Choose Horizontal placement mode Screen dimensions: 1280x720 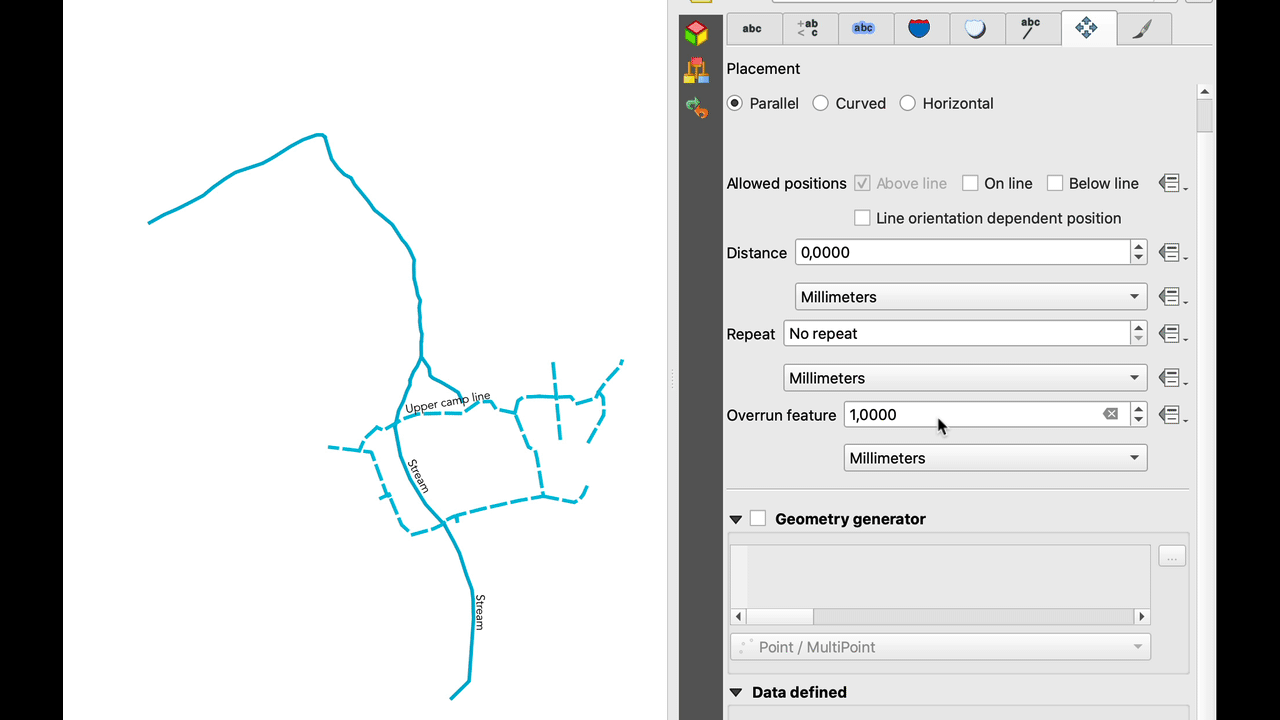(908, 103)
